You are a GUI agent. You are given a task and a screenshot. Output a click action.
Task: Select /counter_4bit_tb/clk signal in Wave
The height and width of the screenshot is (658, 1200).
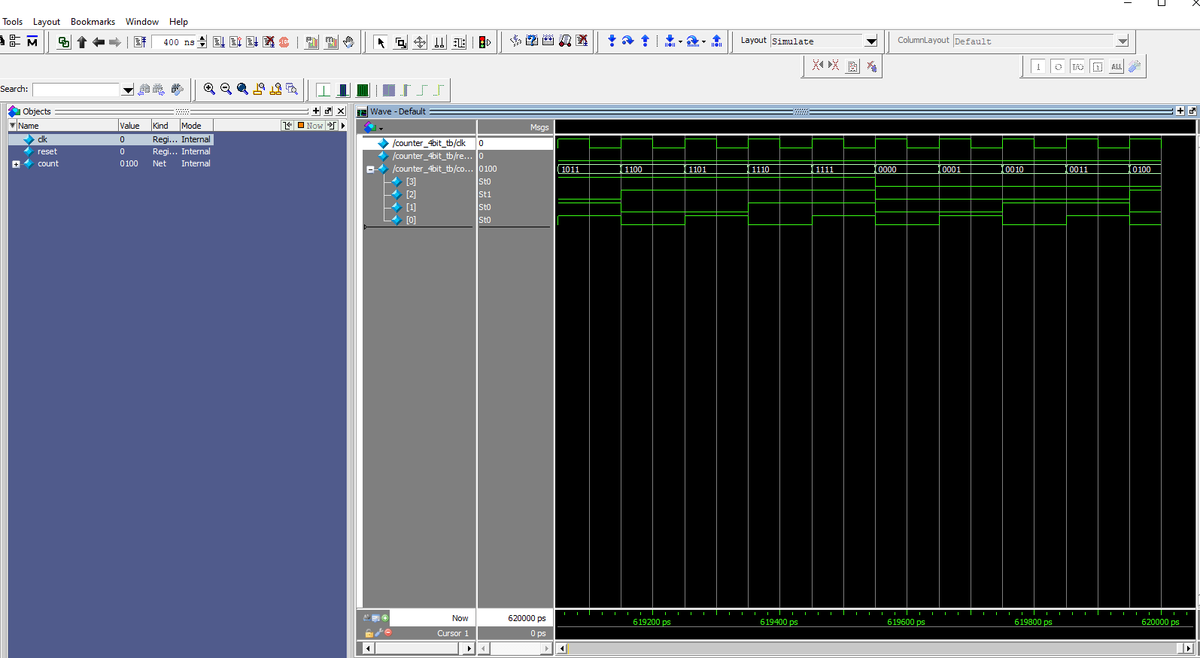[x=428, y=143]
